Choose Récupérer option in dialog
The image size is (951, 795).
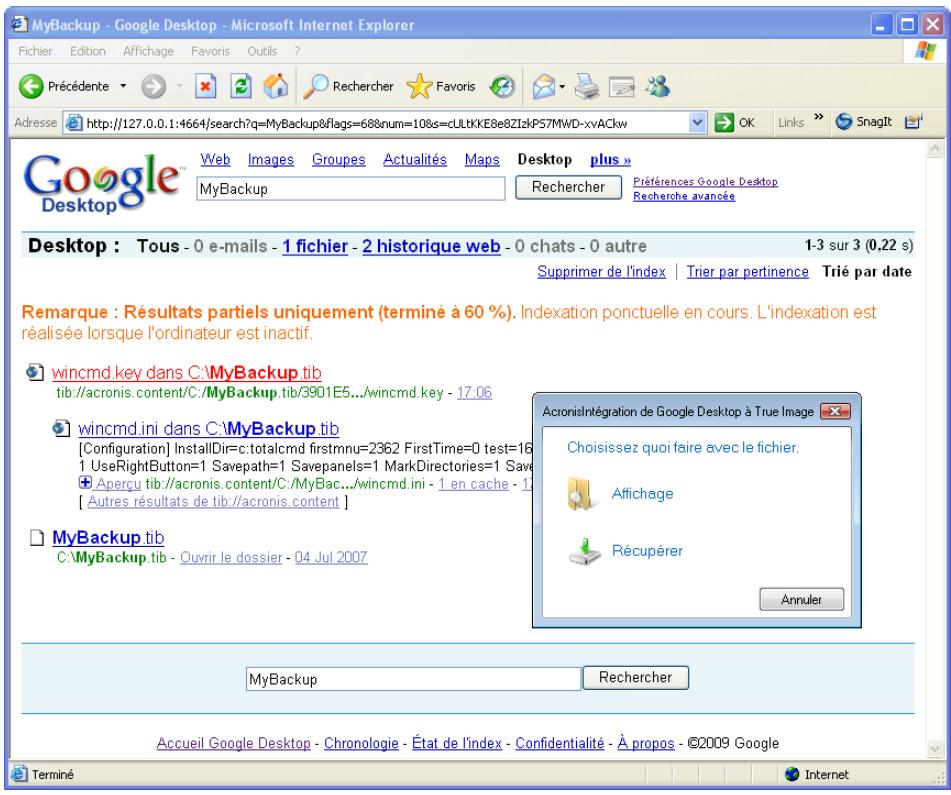(647, 551)
